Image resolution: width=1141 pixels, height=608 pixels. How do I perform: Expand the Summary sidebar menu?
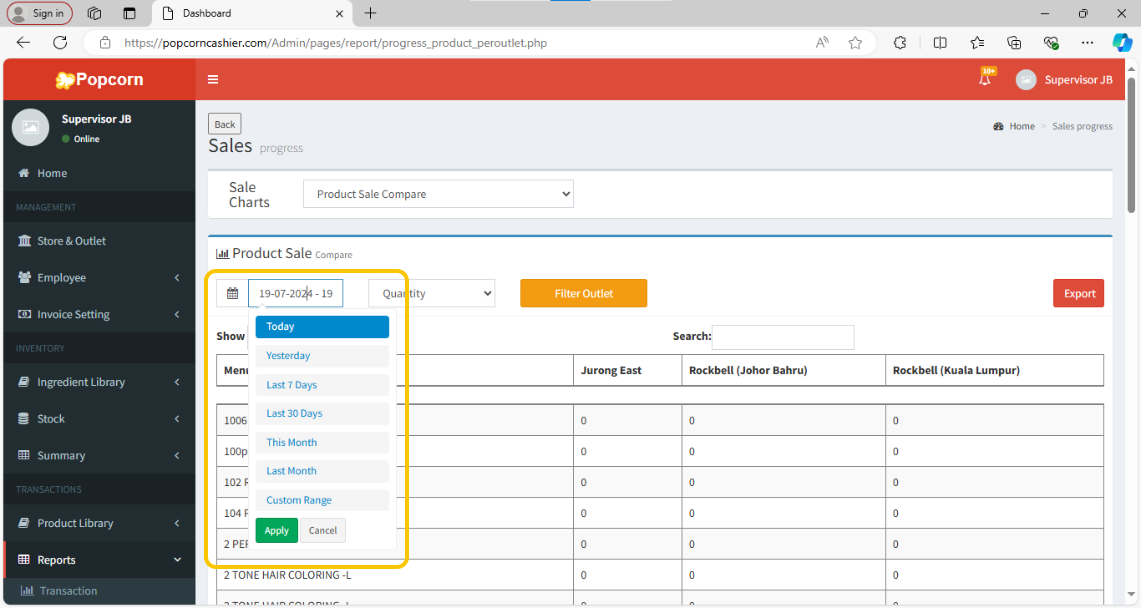tap(99, 455)
